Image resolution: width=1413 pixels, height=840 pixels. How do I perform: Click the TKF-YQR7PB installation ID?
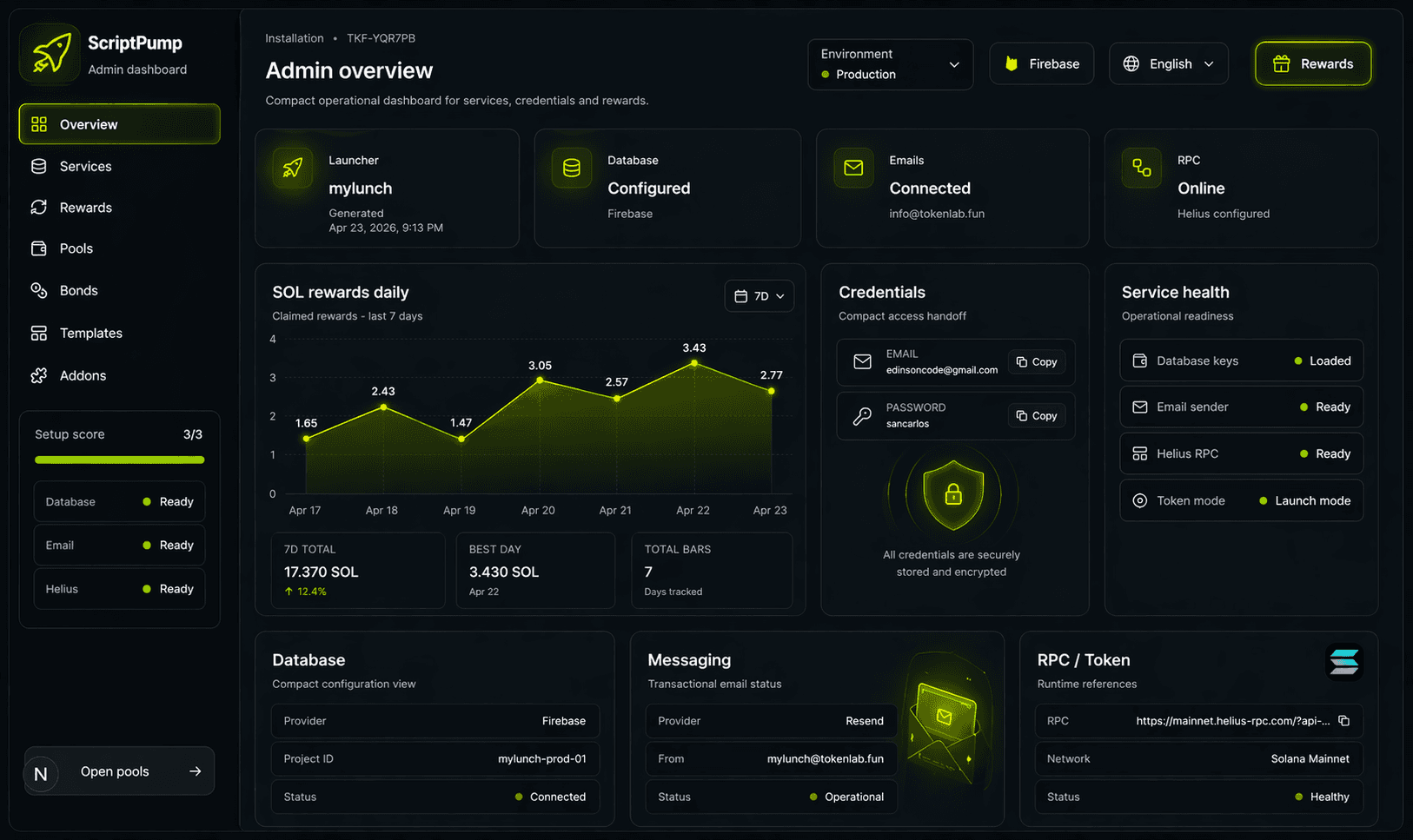point(381,38)
